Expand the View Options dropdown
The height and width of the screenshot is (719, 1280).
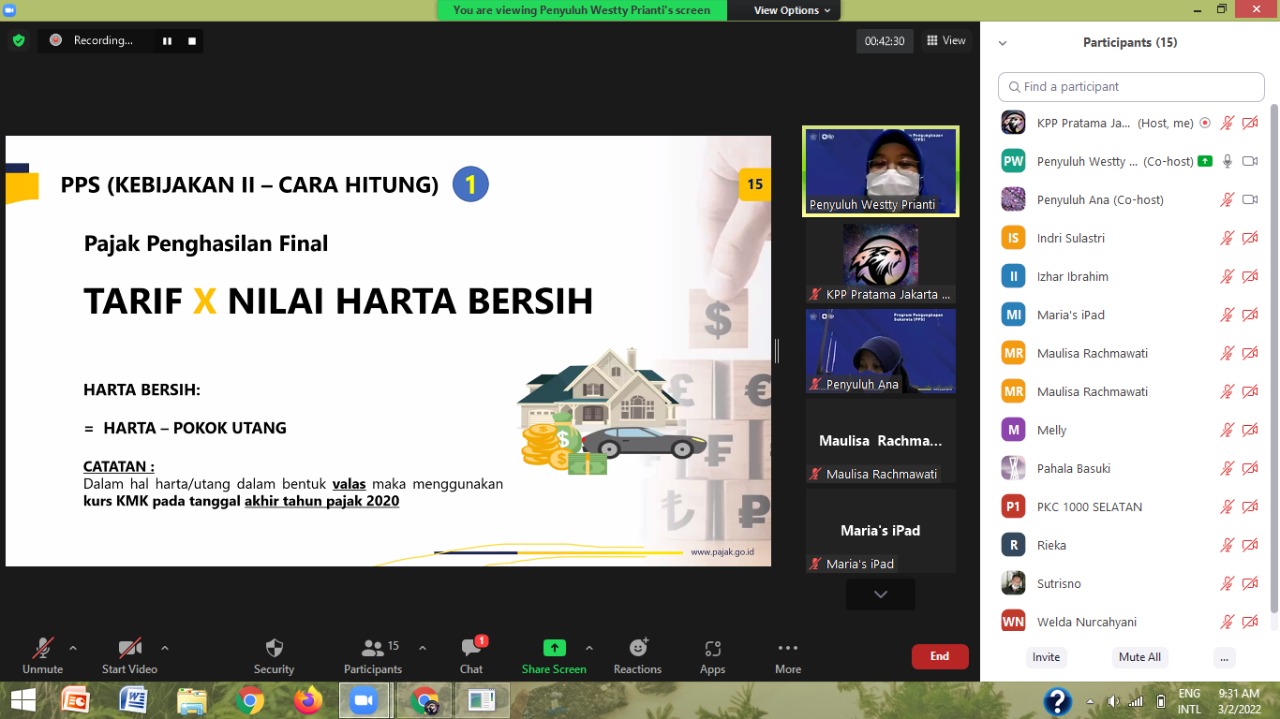(x=792, y=10)
